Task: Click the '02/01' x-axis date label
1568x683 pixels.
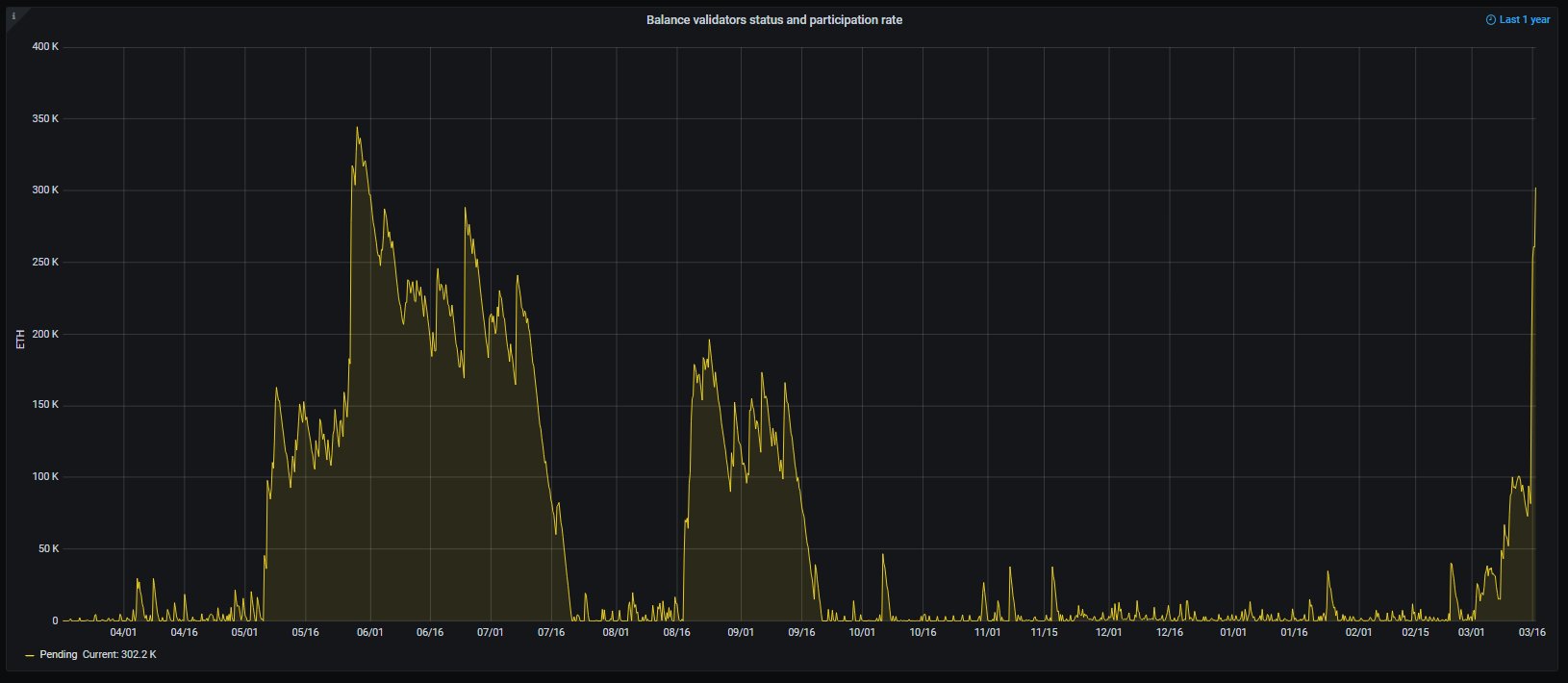Action: (1358, 633)
